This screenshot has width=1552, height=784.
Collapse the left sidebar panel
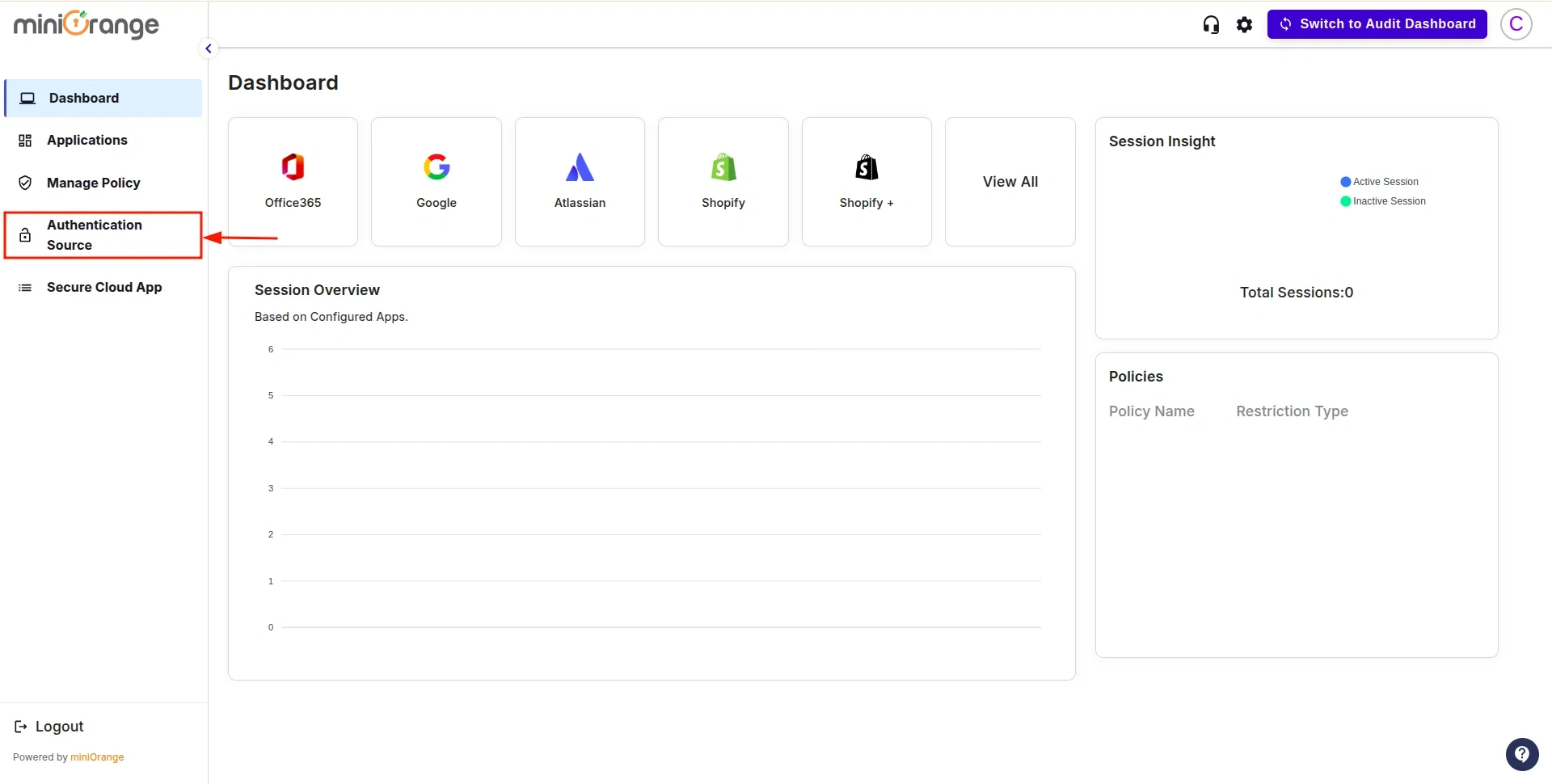click(x=209, y=48)
